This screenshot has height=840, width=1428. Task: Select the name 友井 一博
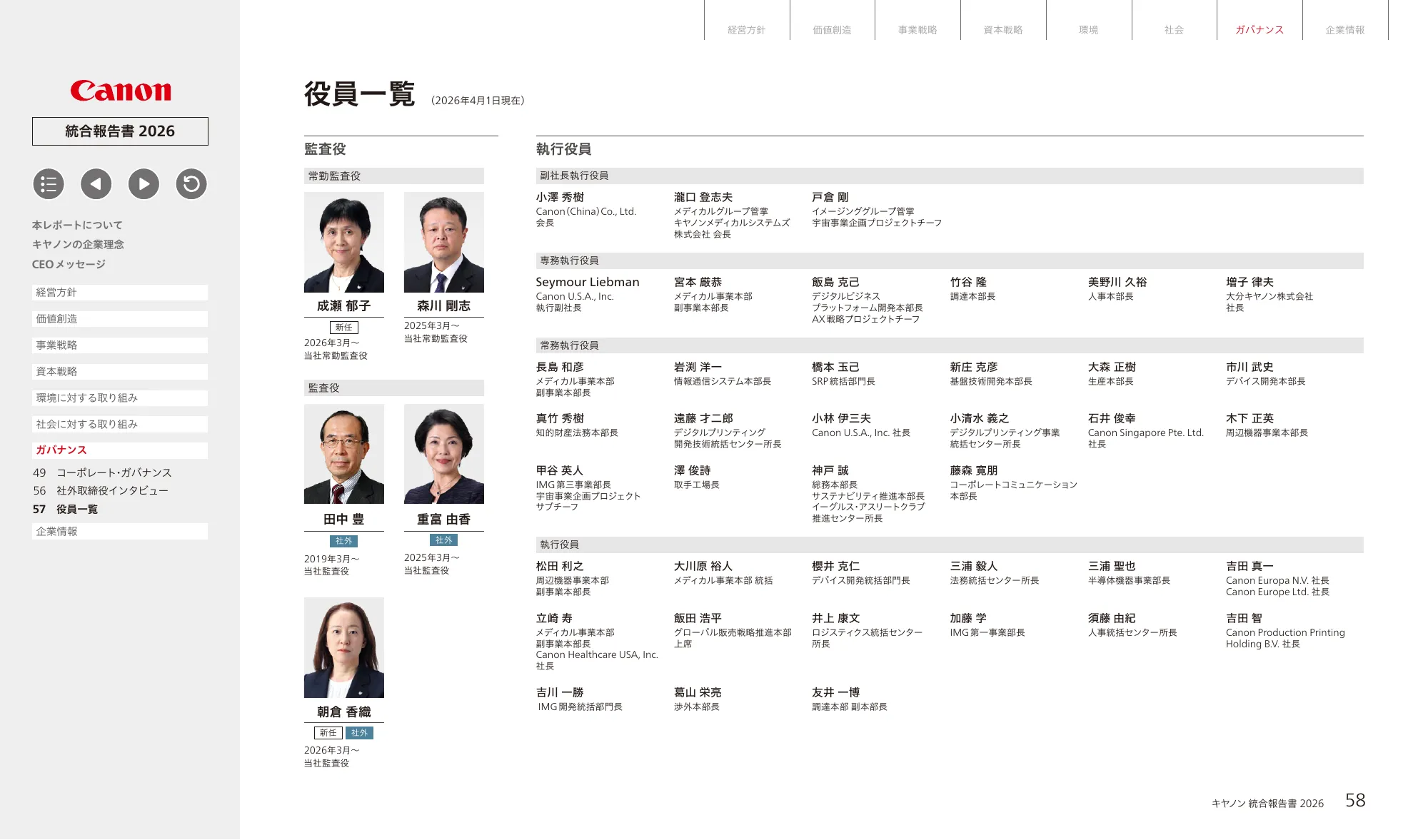836,692
